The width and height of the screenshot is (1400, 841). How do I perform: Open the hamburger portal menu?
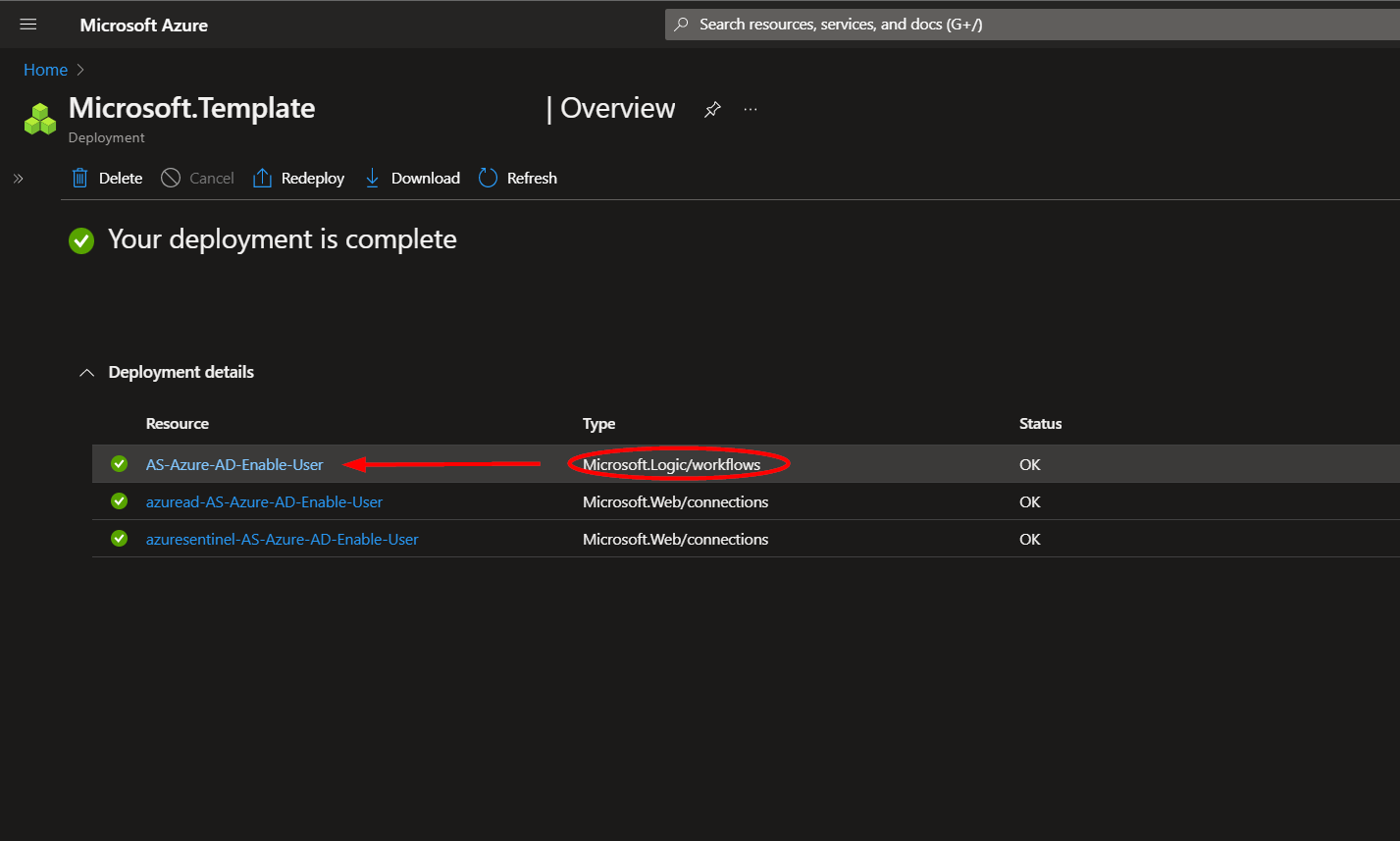coord(28,25)
